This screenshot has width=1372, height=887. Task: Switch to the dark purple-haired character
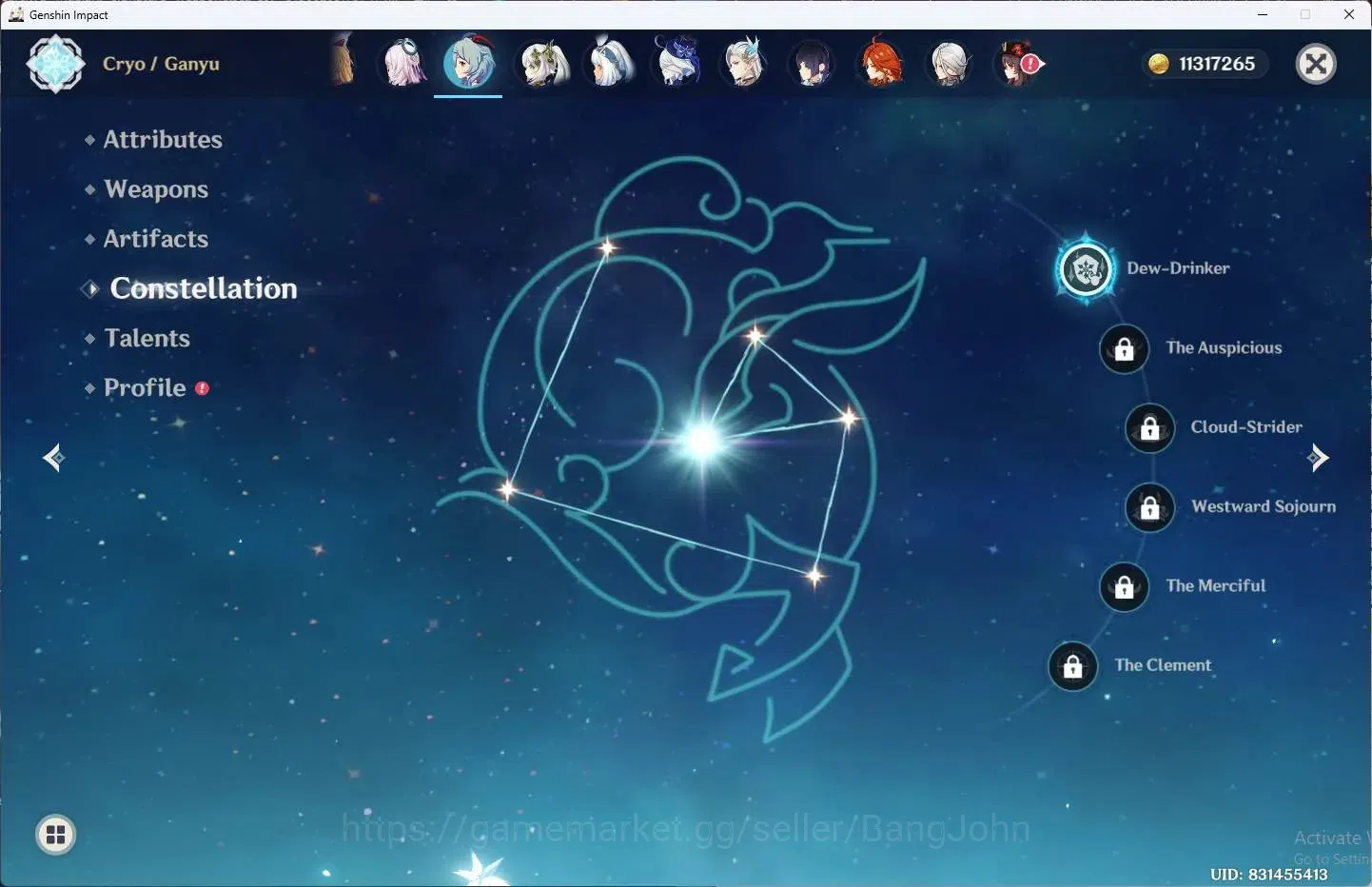click(813, 63)
